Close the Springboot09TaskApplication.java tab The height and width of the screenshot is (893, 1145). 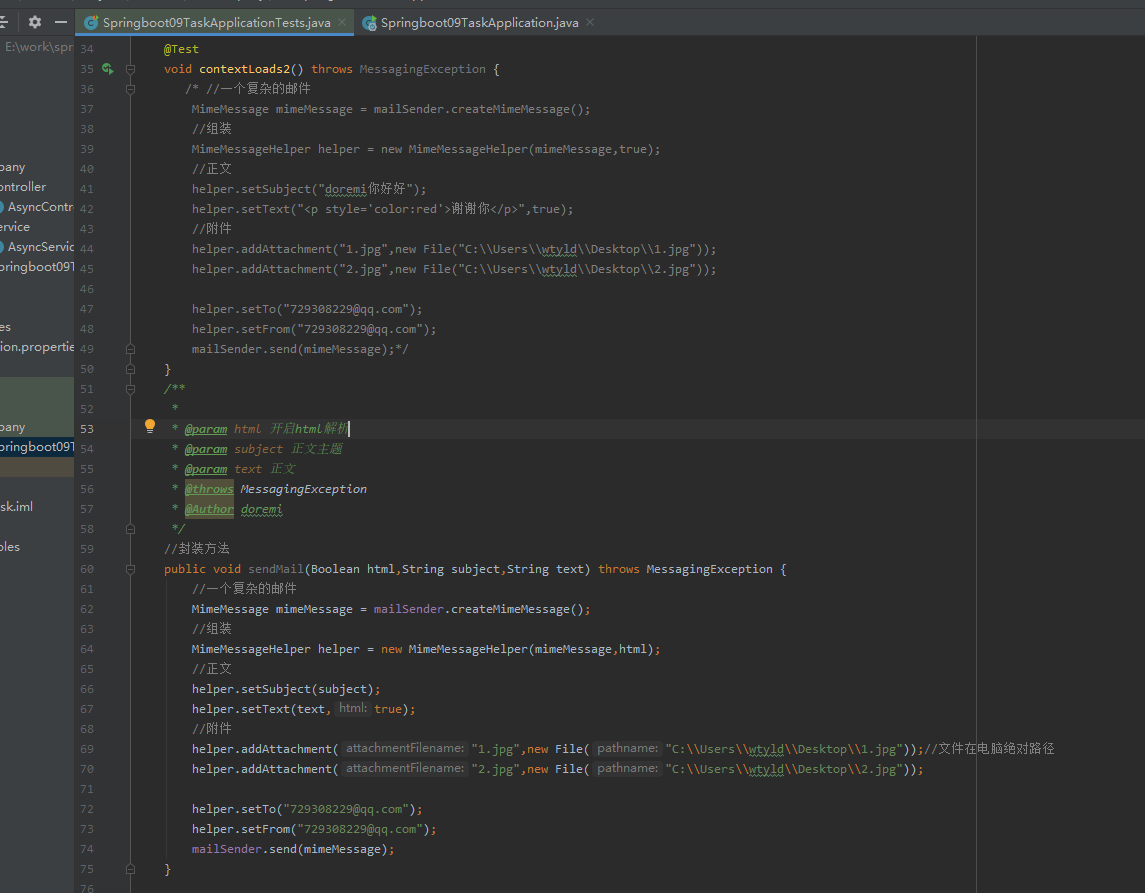[x=588, y=22]
